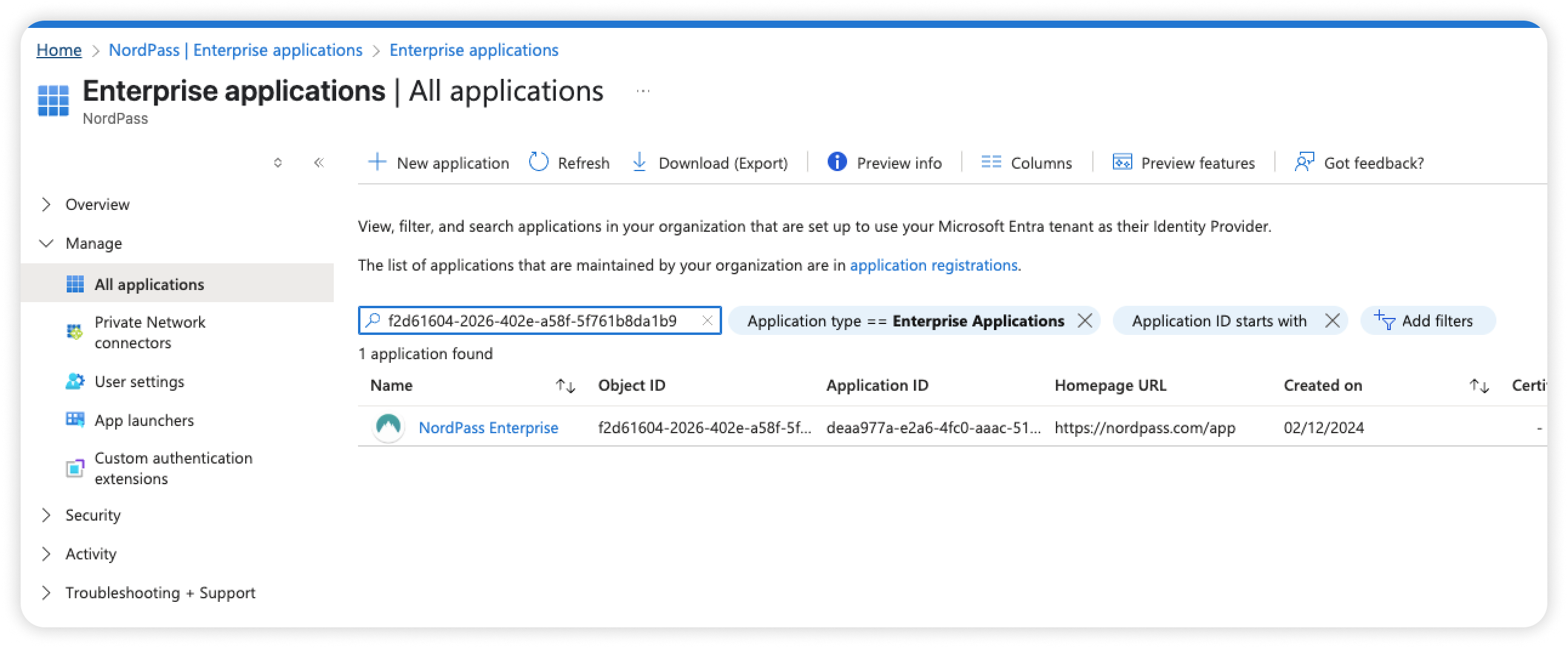Expand the Activity section
Image resolution: width=1568 pixels, height=648 pixels.
coord(46,554)
